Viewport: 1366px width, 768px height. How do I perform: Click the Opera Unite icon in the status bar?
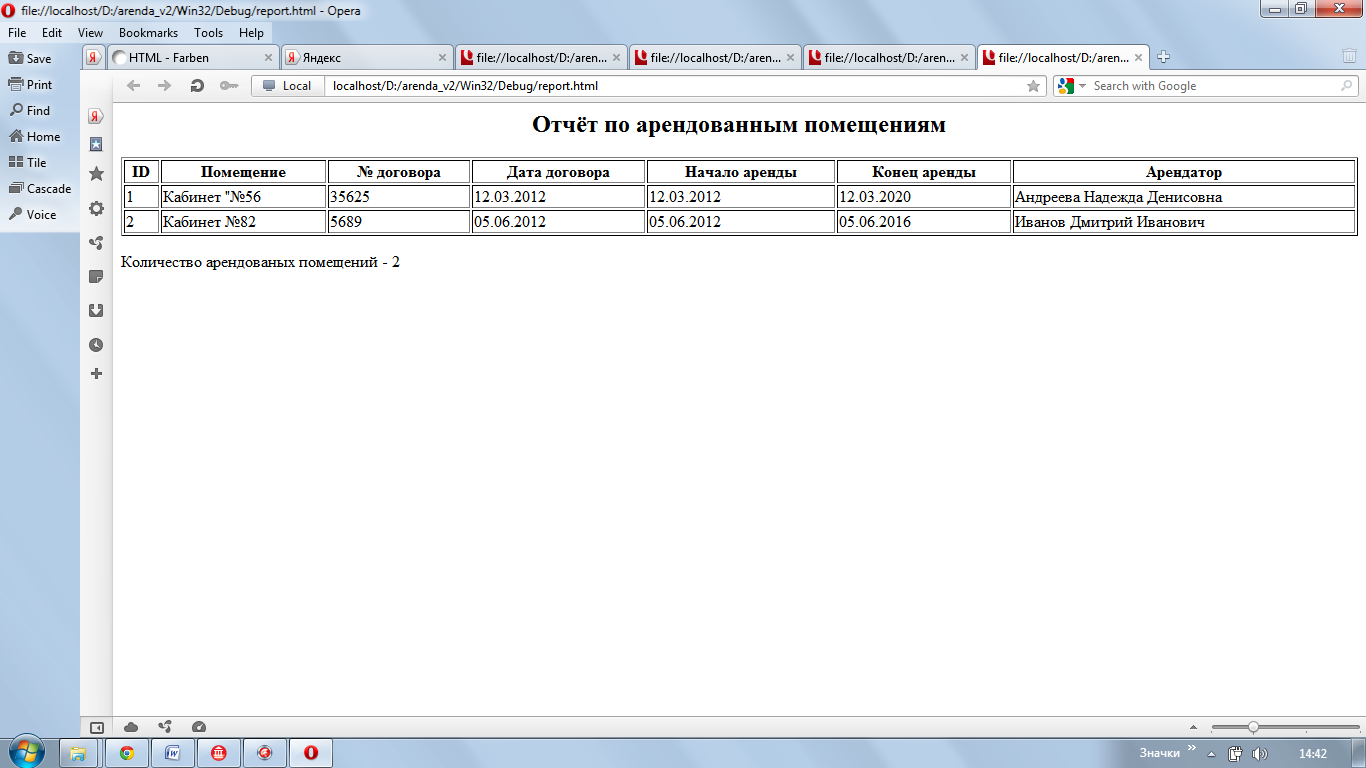click(165, 727)
